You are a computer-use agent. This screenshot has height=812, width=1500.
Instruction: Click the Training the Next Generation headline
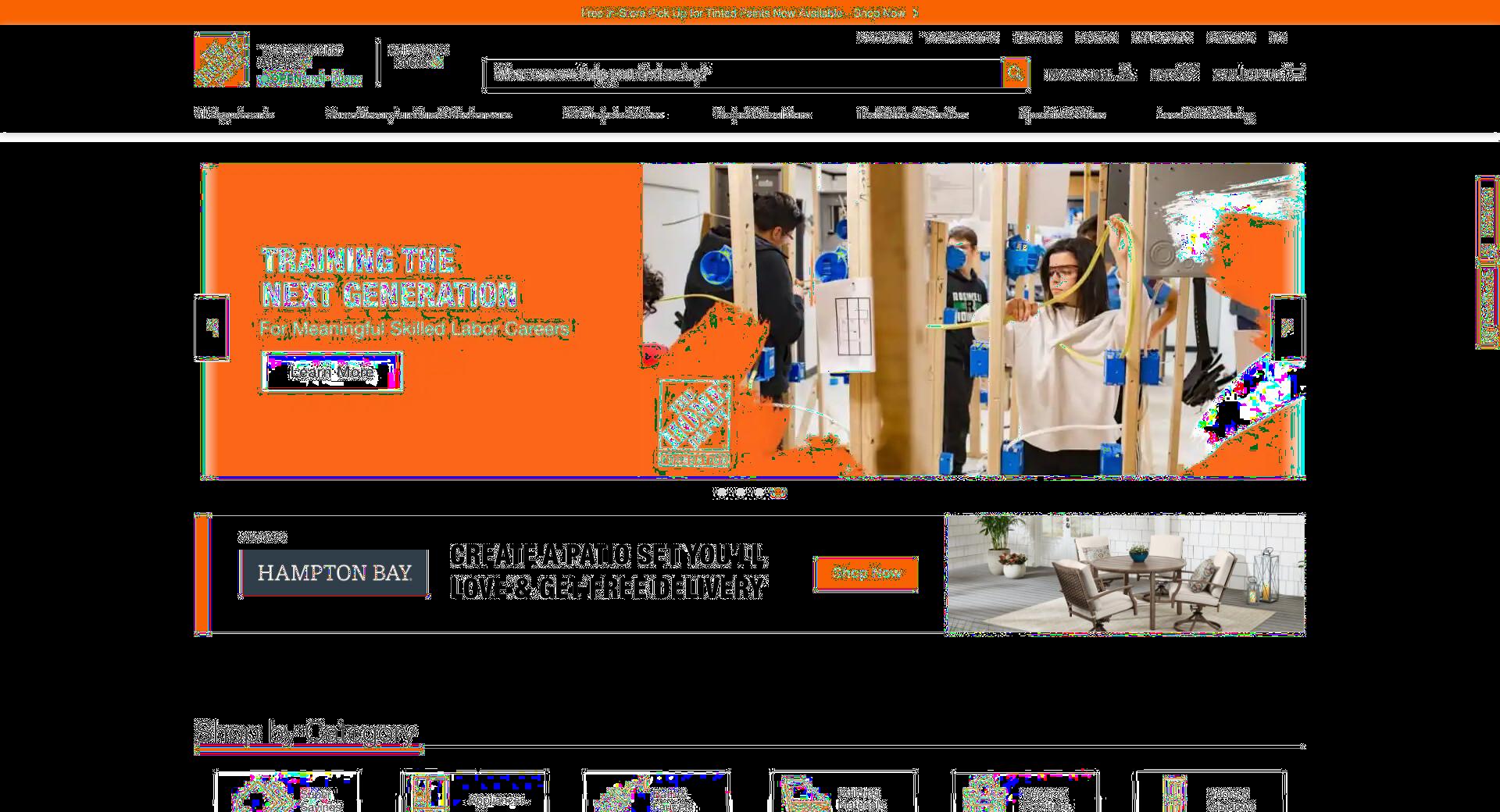389,277
